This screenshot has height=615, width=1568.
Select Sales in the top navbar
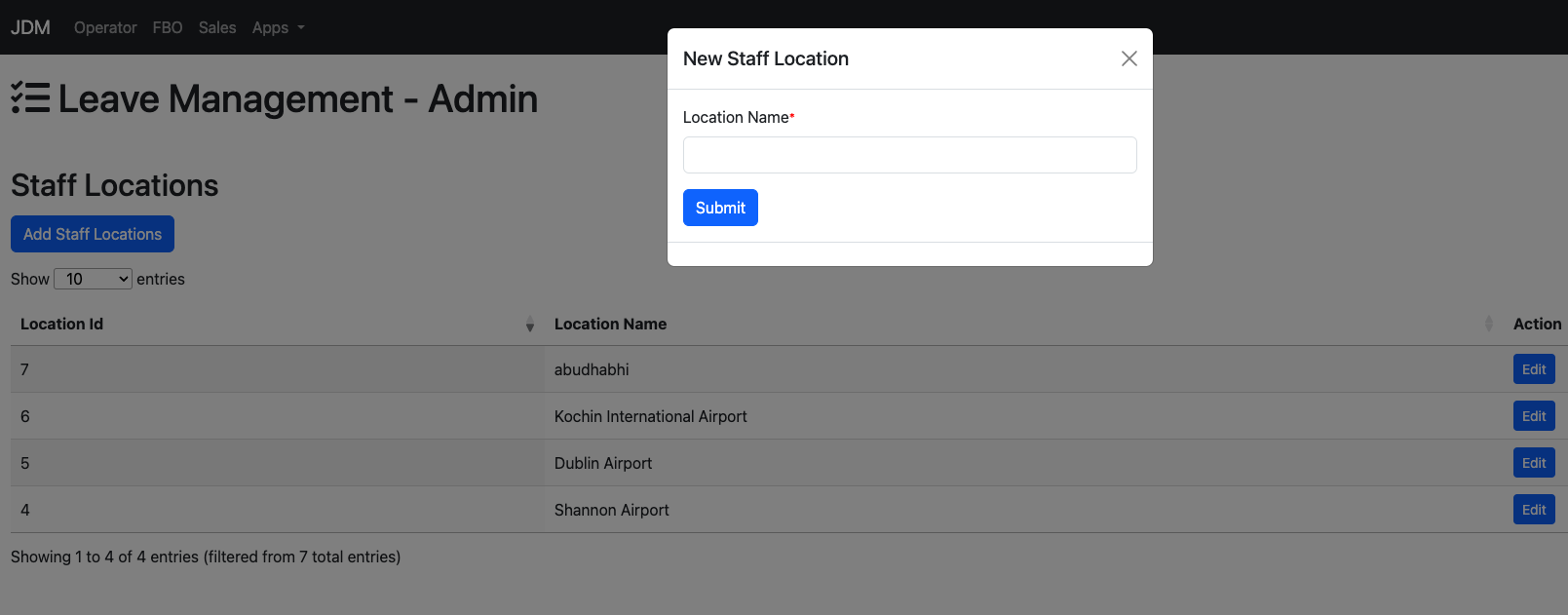tap(217, 27)
